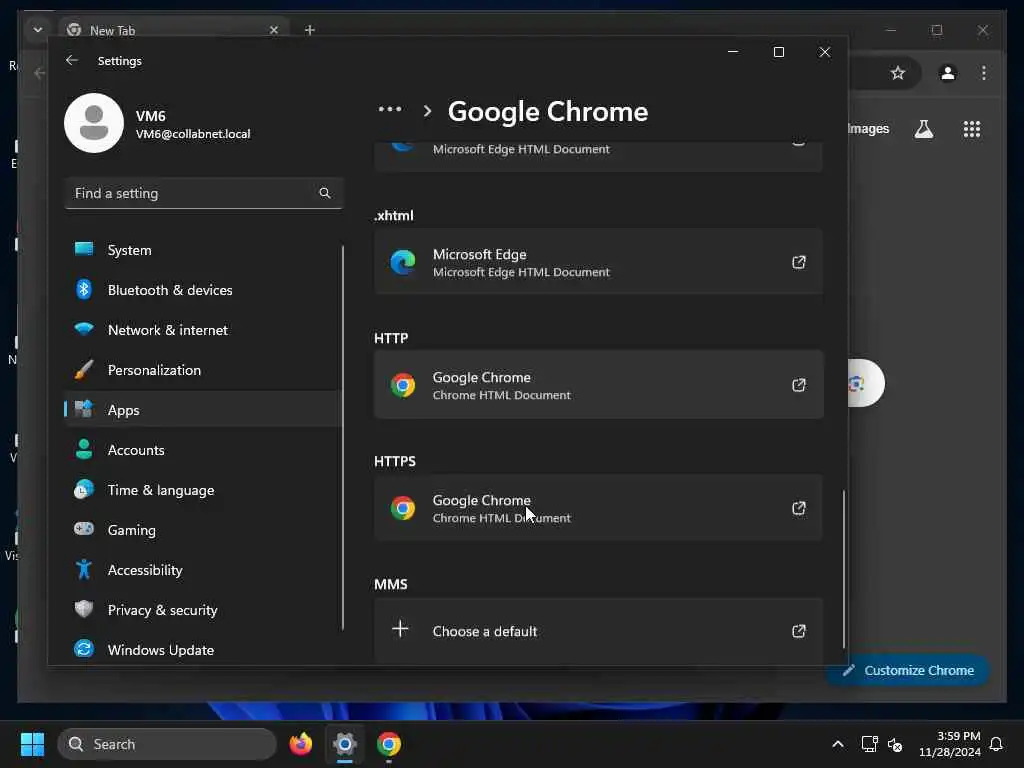Open Personalization settings
Screen dimensions: 1024x768
204,370
